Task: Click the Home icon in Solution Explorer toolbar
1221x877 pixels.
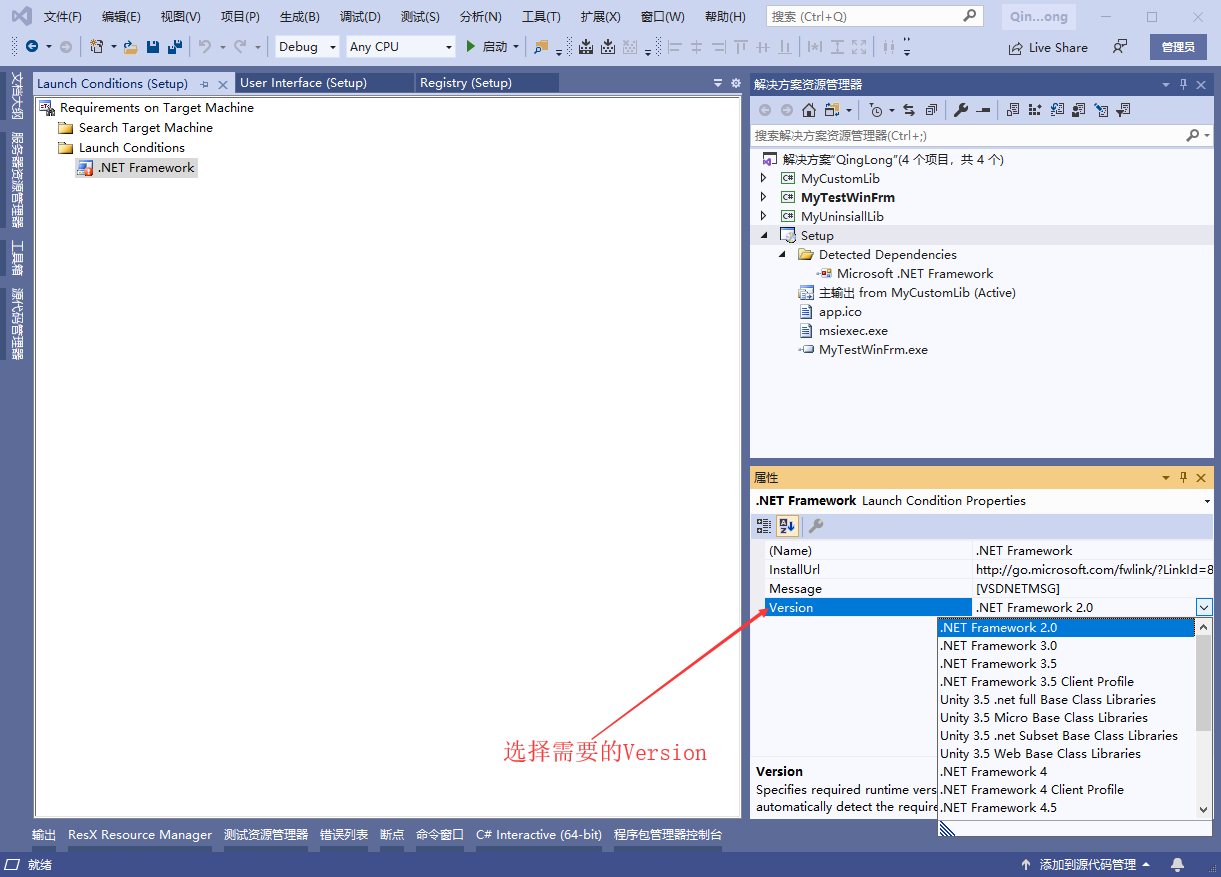Action: (x=808, y=110)
